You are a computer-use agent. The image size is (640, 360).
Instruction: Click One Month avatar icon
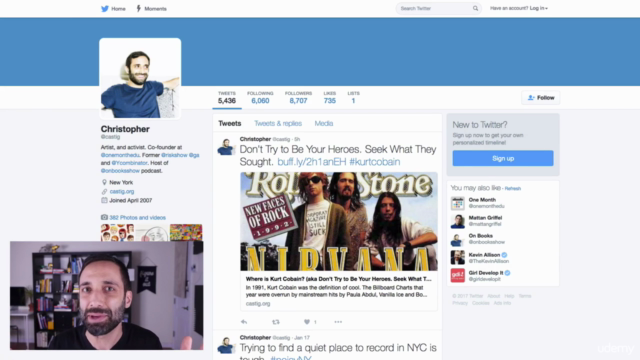point(458,203)
